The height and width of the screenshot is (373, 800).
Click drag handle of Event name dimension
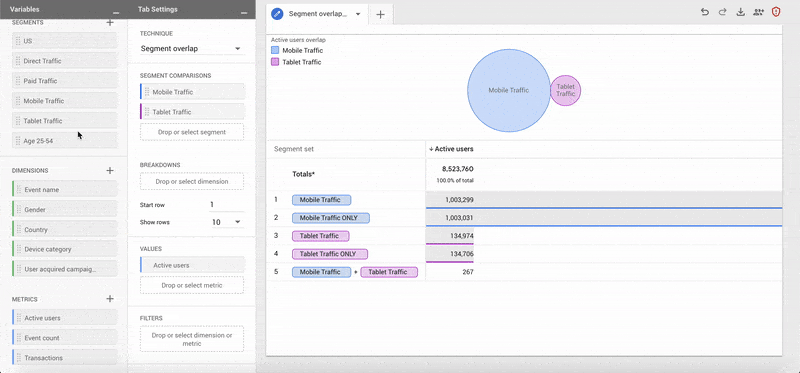pyautogui.click(x=19, y=189)
